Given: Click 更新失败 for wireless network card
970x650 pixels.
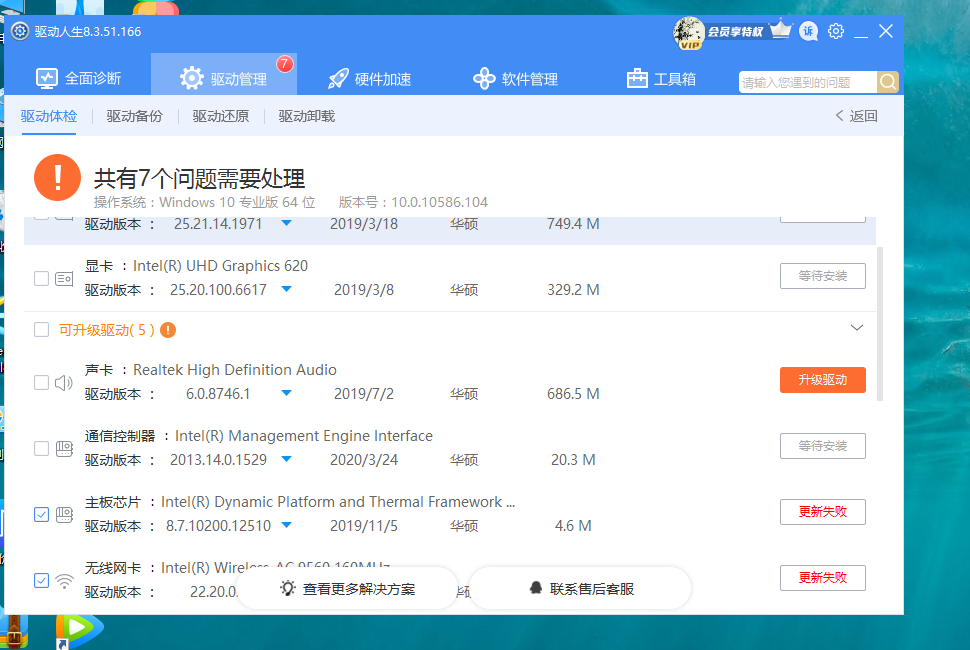Looking at the screenshot, I should point(823,578).
